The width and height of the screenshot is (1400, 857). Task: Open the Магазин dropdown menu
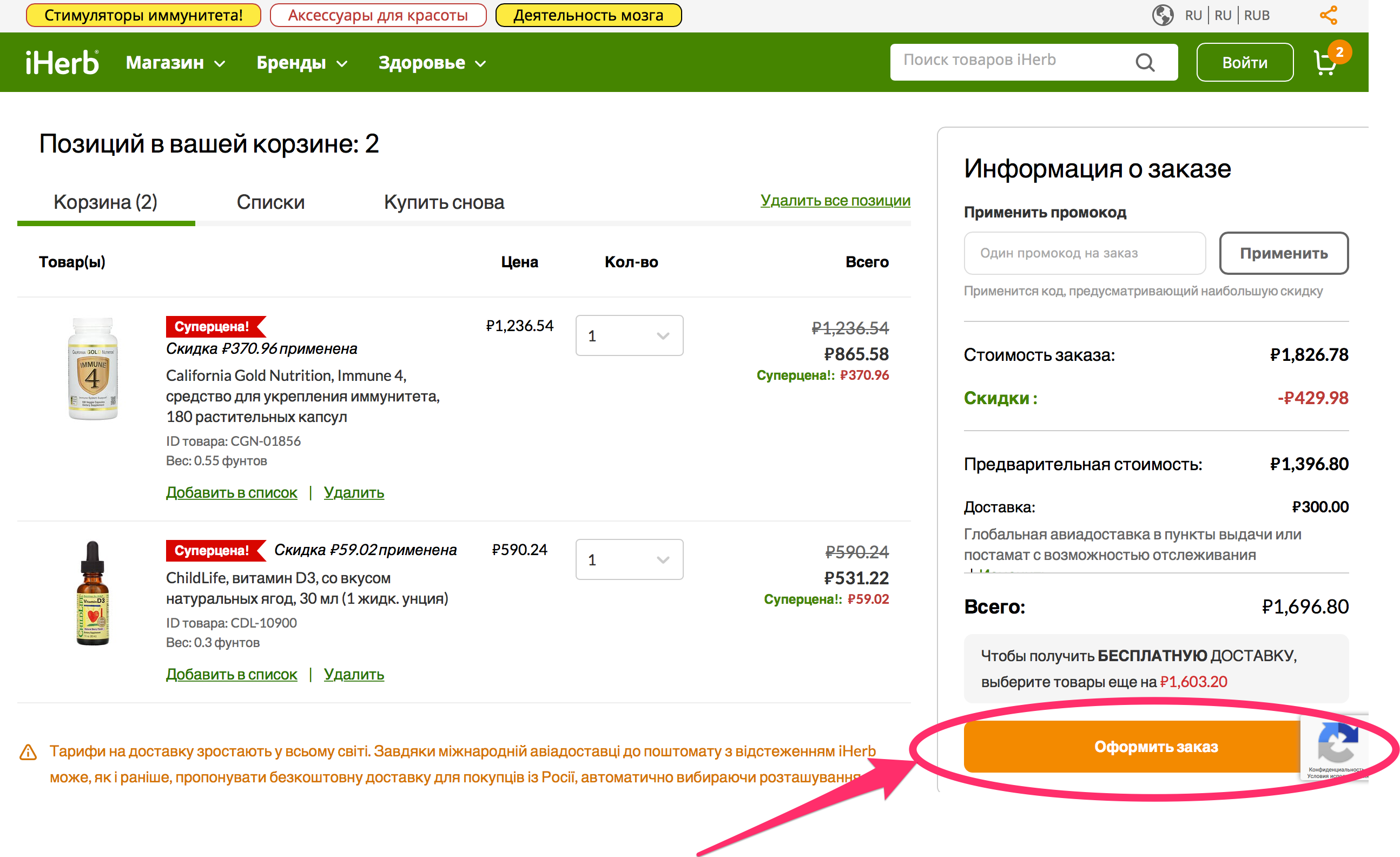coord(176,63)
